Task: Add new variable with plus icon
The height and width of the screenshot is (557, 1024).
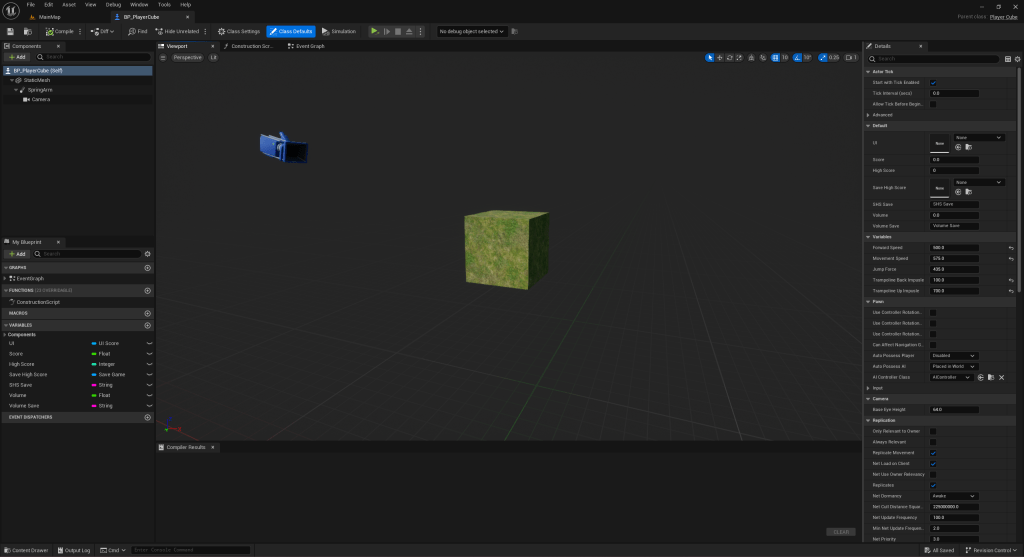Action: 148,325
